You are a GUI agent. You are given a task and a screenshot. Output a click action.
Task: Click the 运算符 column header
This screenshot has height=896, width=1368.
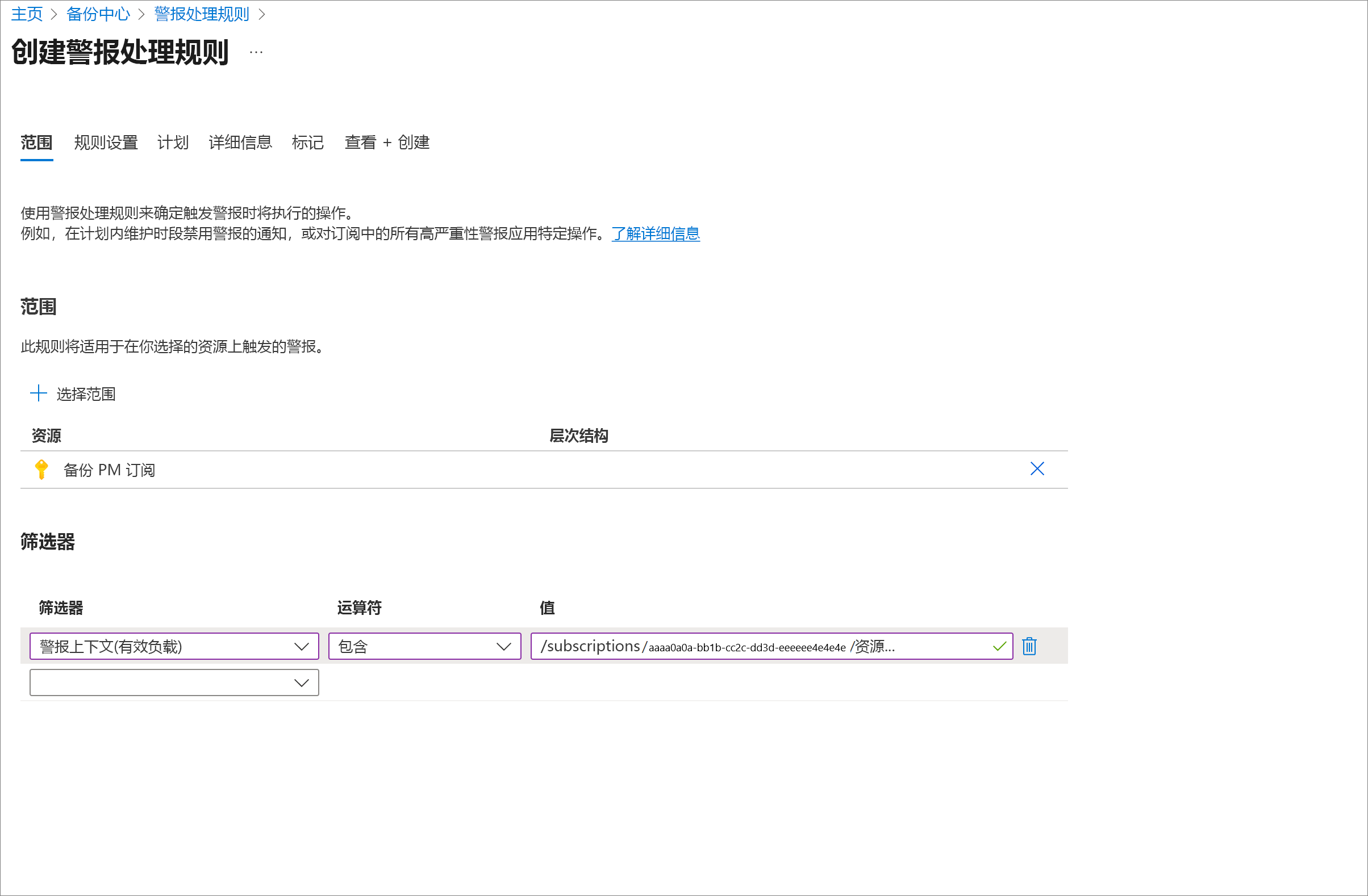[x=359, y=607]
